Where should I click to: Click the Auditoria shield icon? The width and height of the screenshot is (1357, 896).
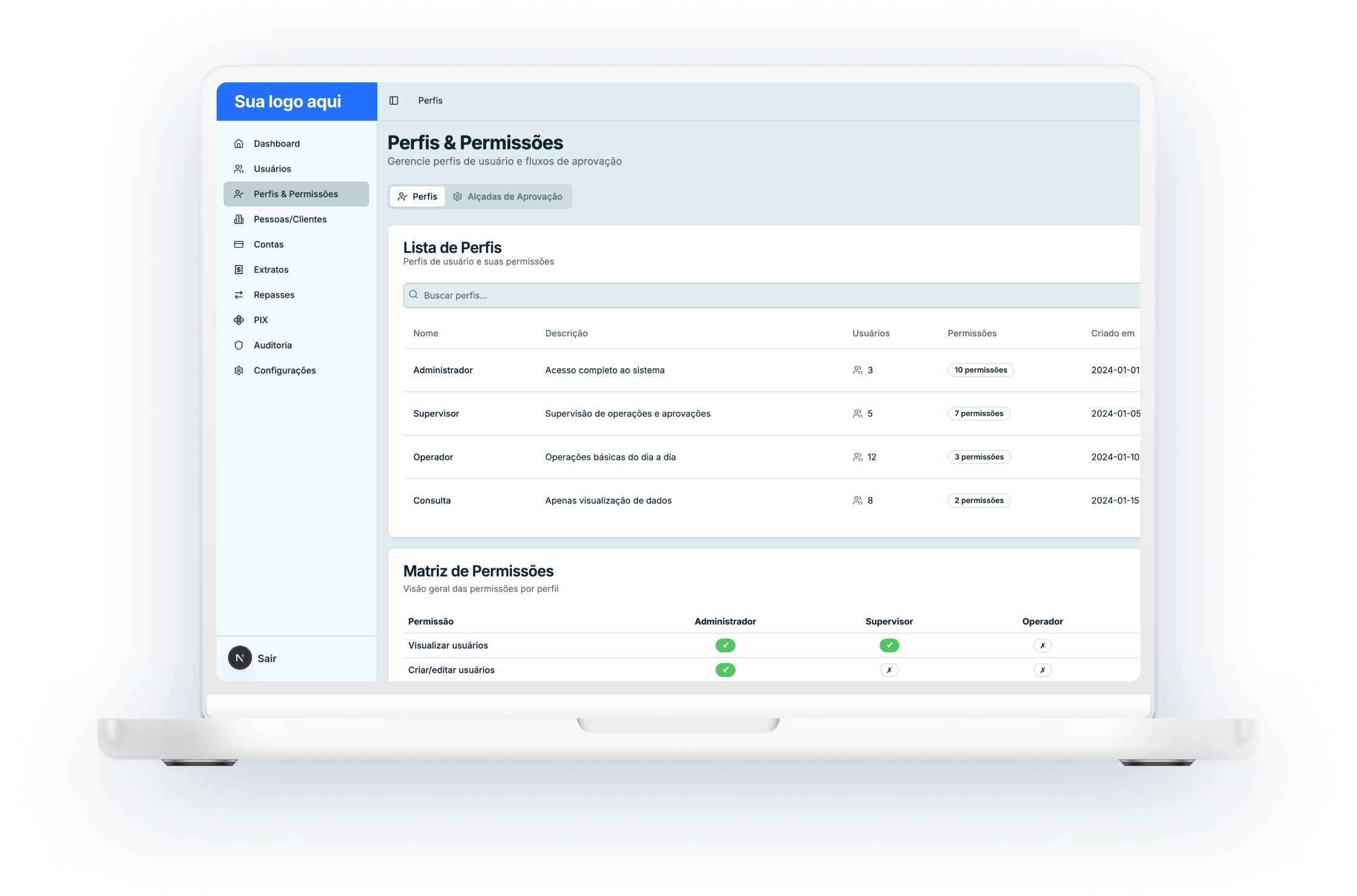(239, 345)
